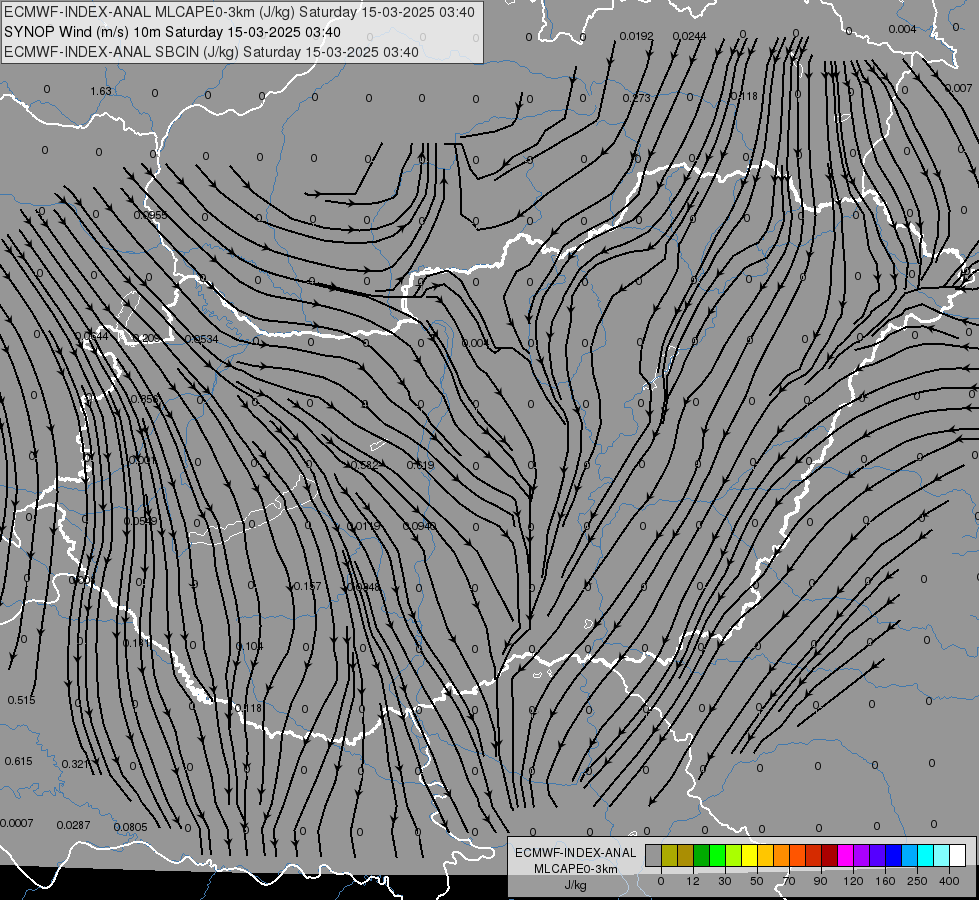
Task: Click the map value '0.0805'
Action: pos(130,828)
